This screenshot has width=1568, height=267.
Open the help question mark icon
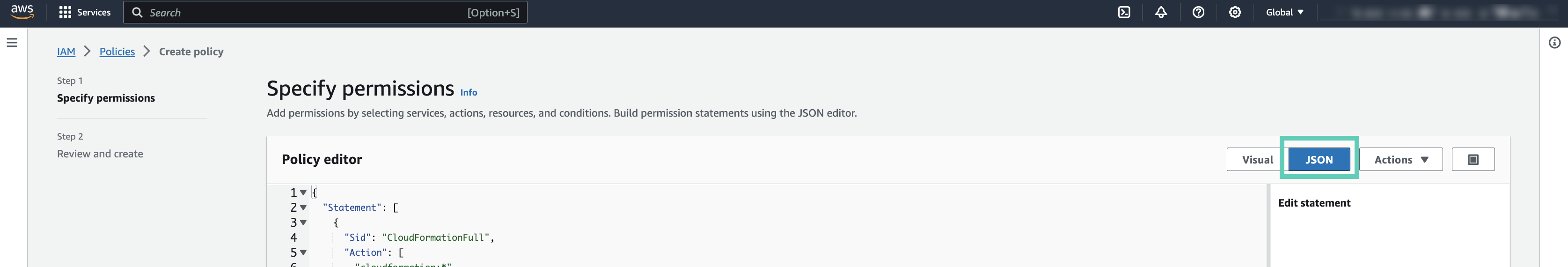[1198, 12]
